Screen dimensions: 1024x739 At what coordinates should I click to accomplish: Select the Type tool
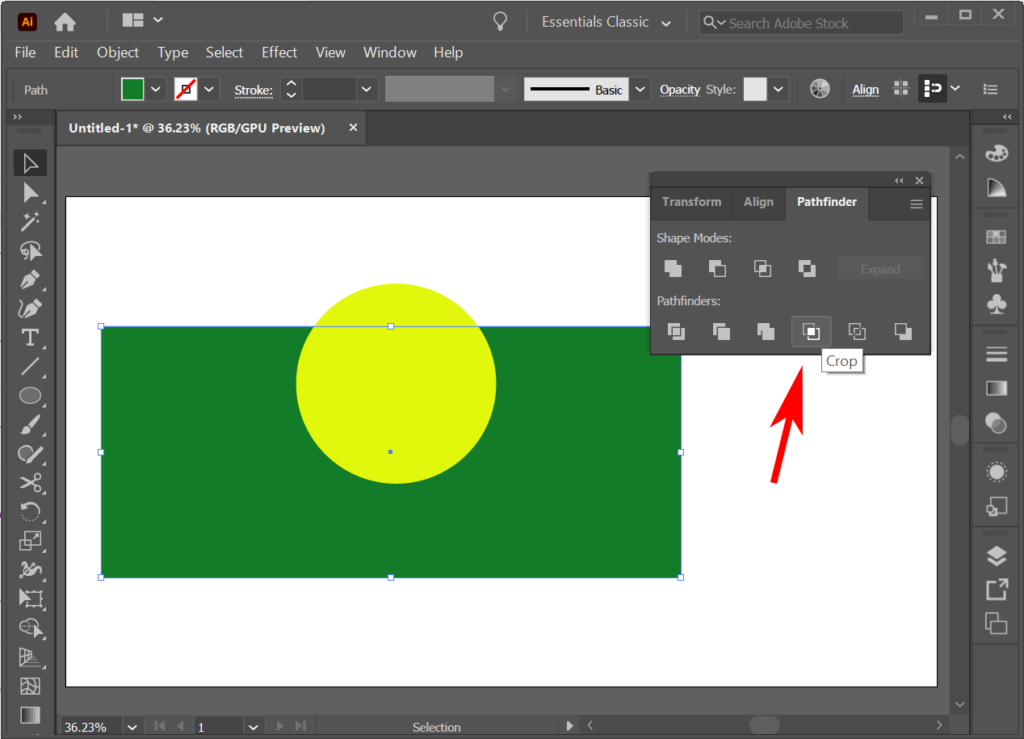tap(30, 339)
